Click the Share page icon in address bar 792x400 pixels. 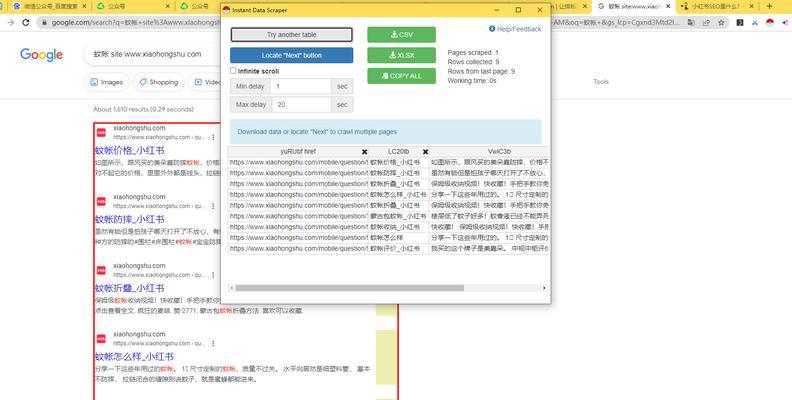(706, 22)
